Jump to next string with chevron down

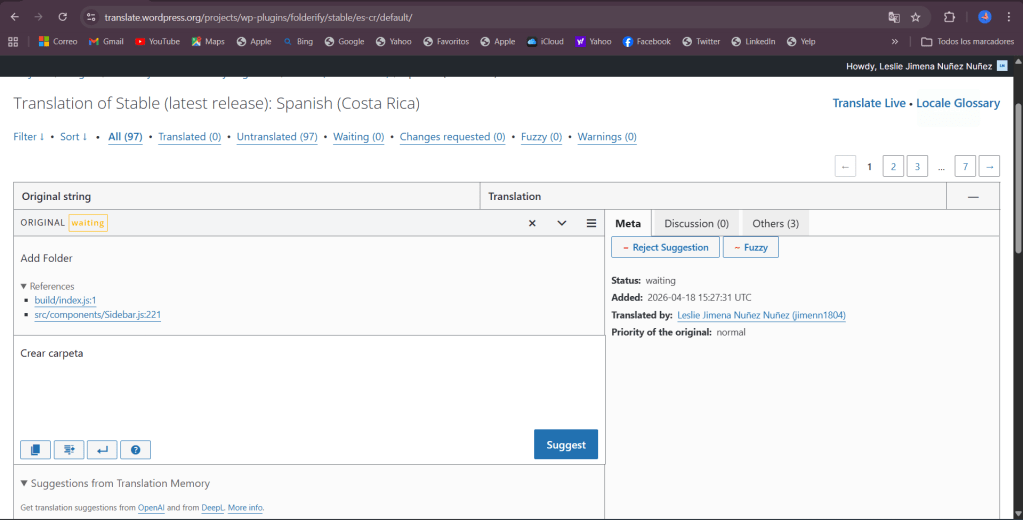pos(562,223)
